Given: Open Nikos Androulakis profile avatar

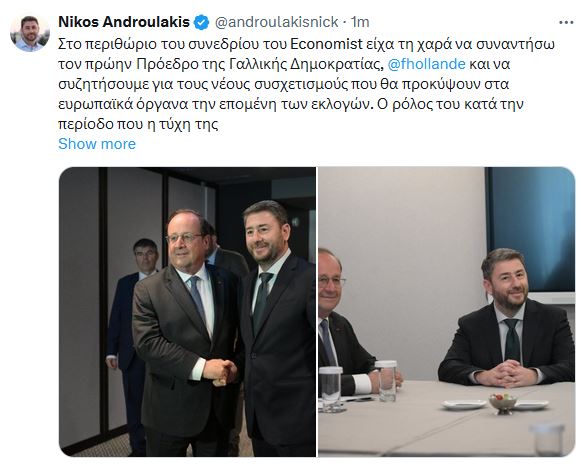Looking at the screenshot, I should 30,33.
